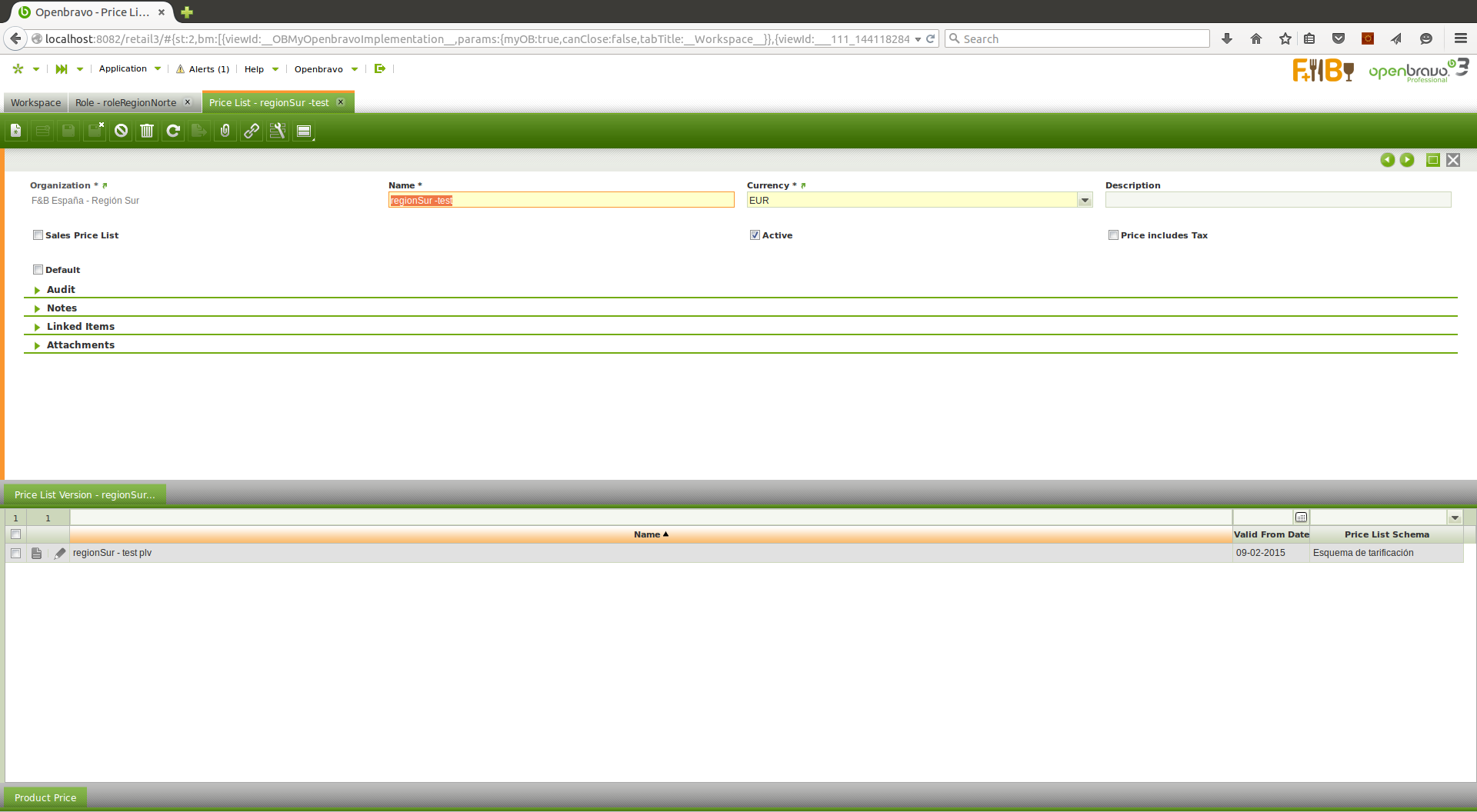
Task: Refresh the record with the reload icon
Action: pyautogui.click(x=173, y=131)
